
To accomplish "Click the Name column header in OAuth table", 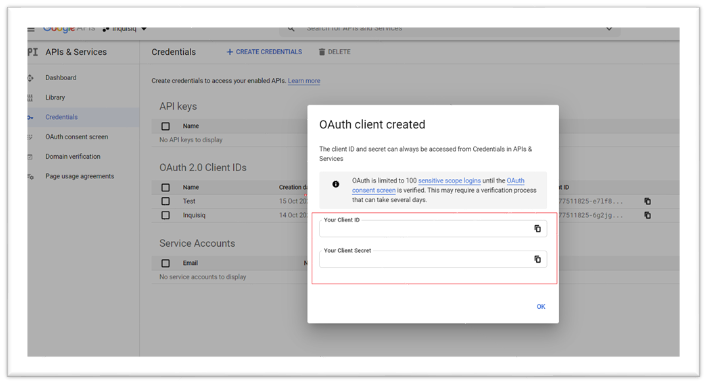I will click(x=191, y=187).
